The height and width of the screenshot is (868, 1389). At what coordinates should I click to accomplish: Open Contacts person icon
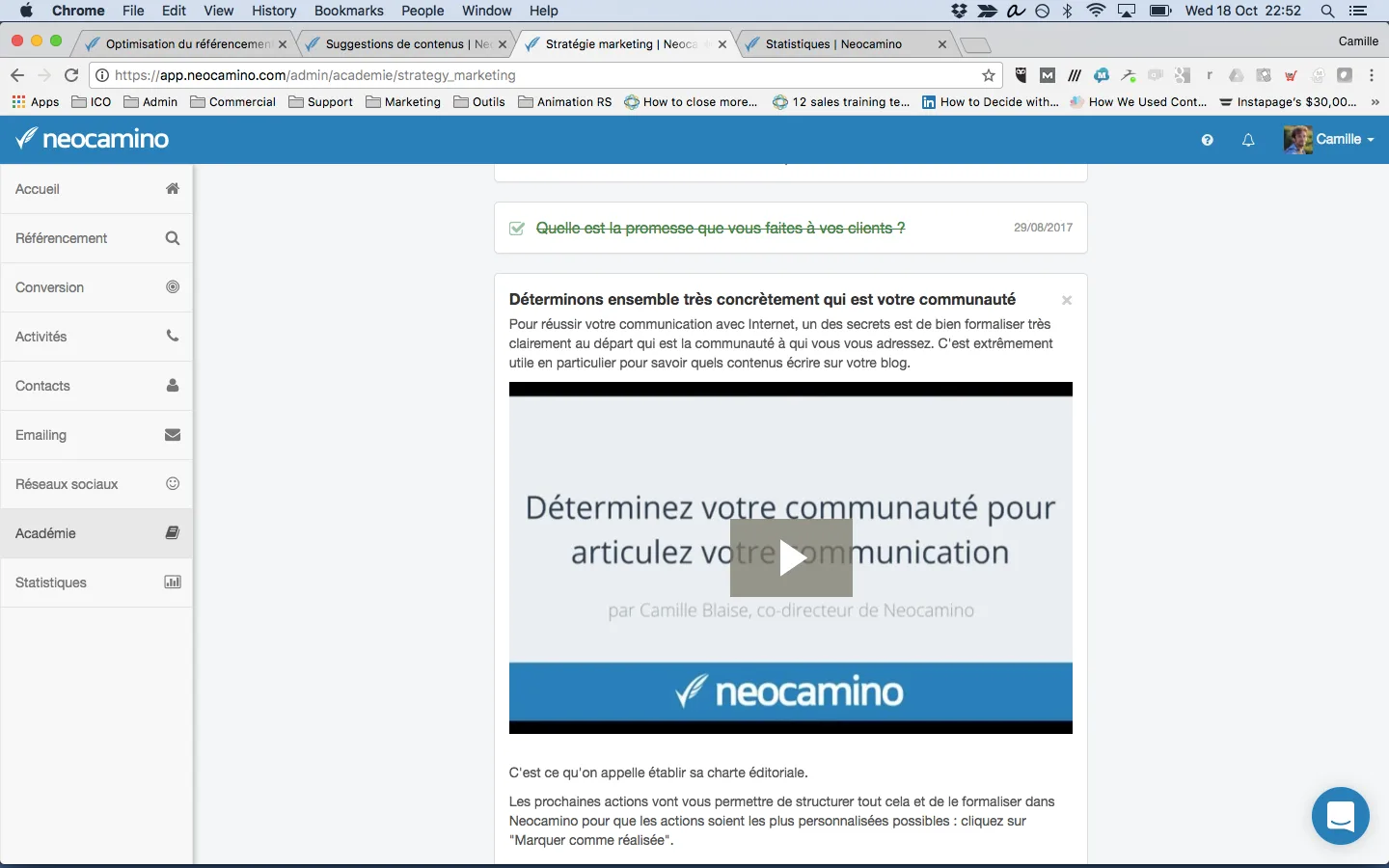(173, 385)
